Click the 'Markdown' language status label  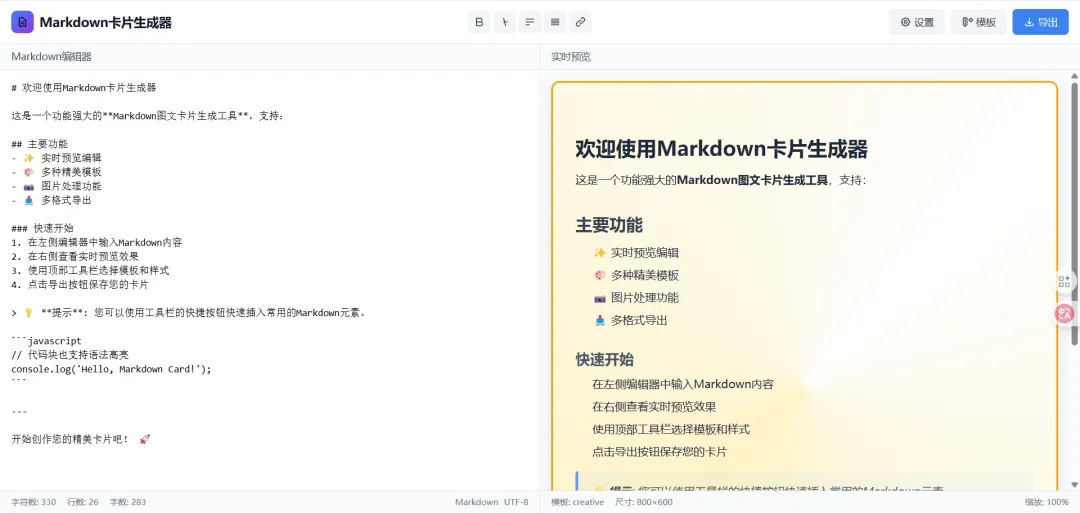coord(477,502)
